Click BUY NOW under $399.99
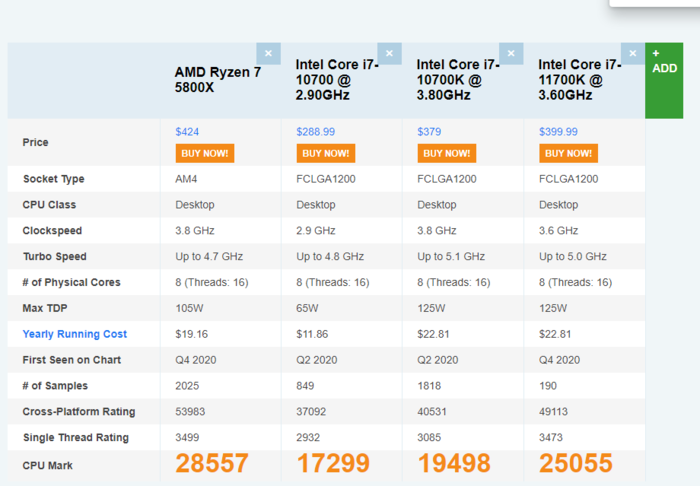700x486 pixels. tap(568, 153)
